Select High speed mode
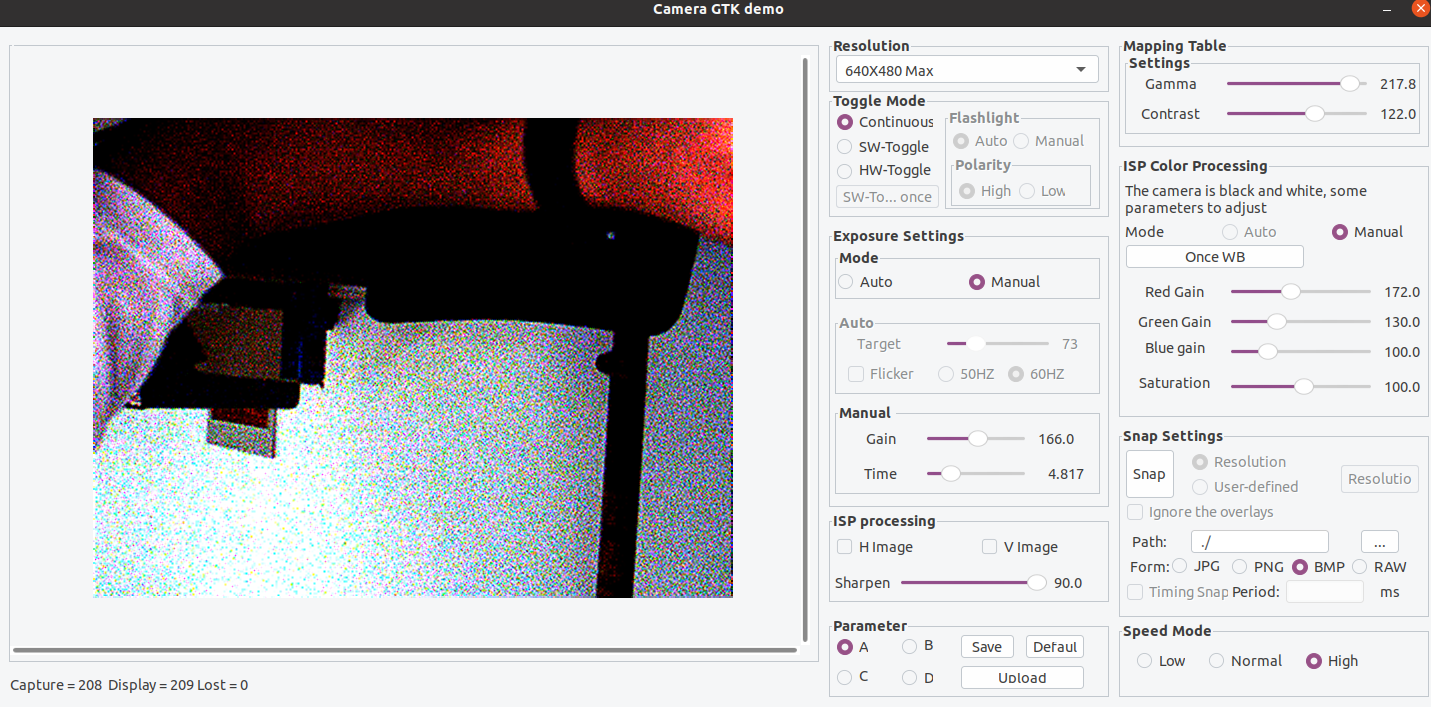The width and height of the screenshot is (1431, 707). 1332,661
